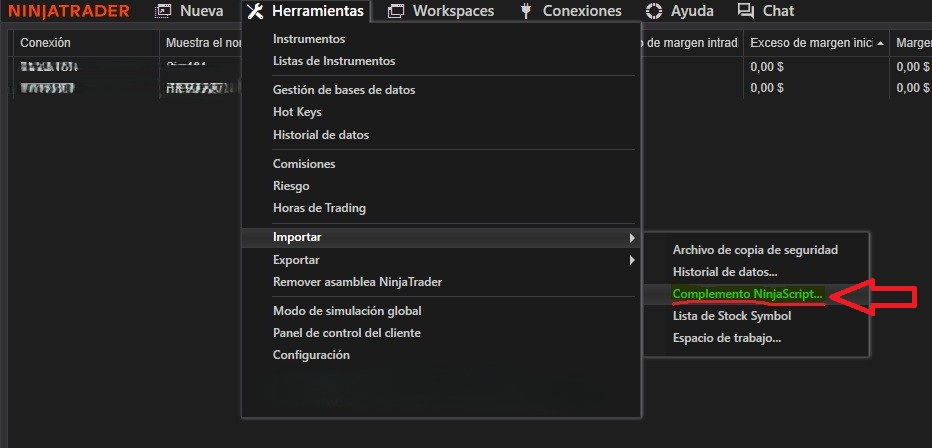Open the Ayuda menu
932x448 pixels.
click(x=692, y=11)
